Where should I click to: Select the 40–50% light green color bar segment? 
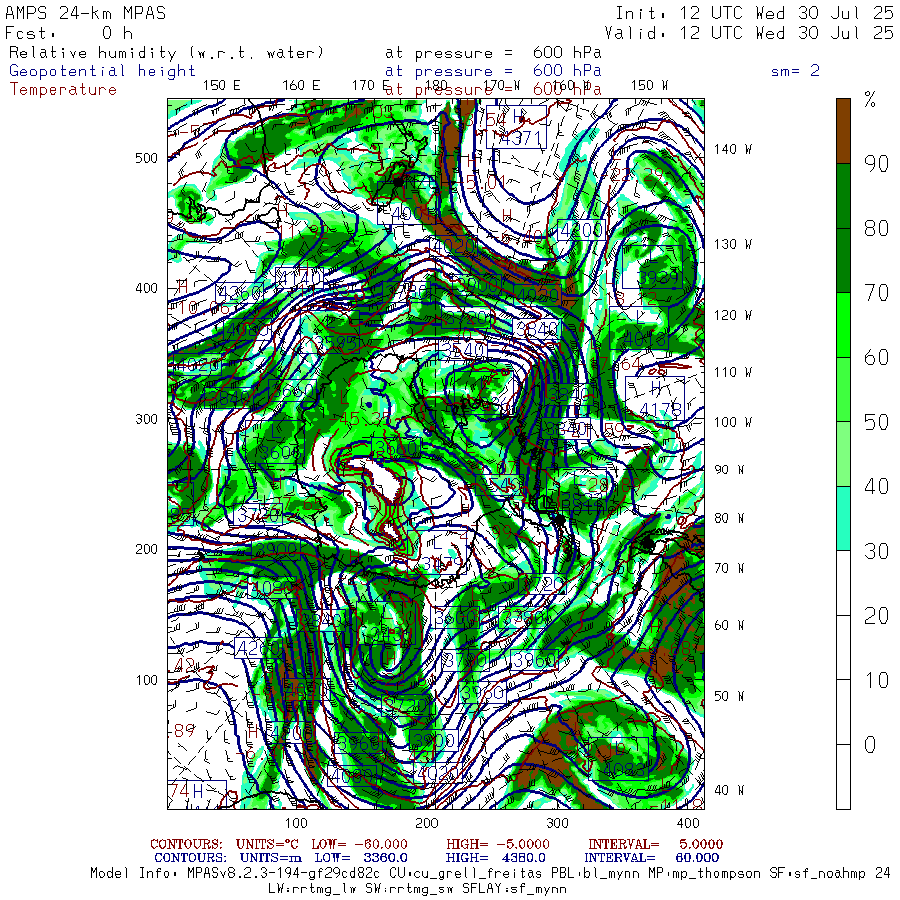[x=843, y=455]
